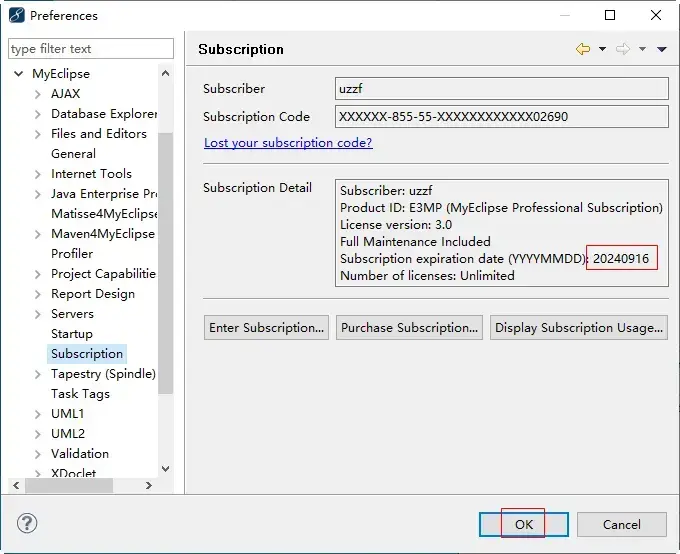Expand the Maven4MyEclipse node
This screenshot has width=680, height=554.
click(x=38, y=234)
